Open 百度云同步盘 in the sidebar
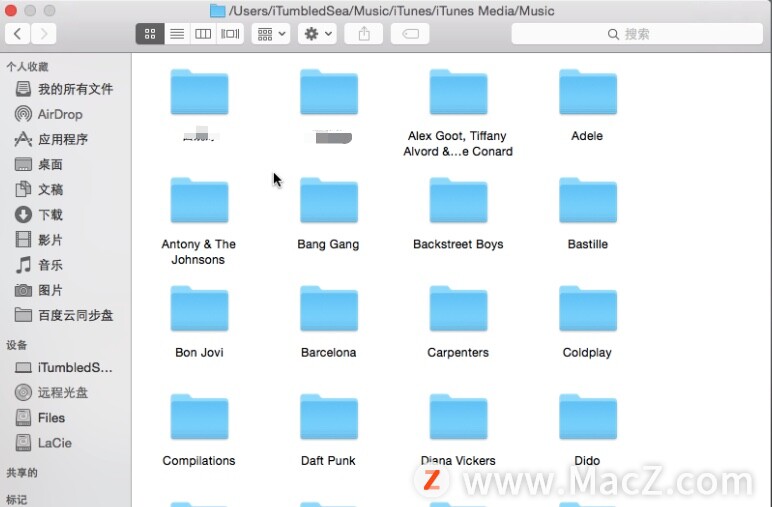The width and height of the screenshot is (772, 507). 64,315
